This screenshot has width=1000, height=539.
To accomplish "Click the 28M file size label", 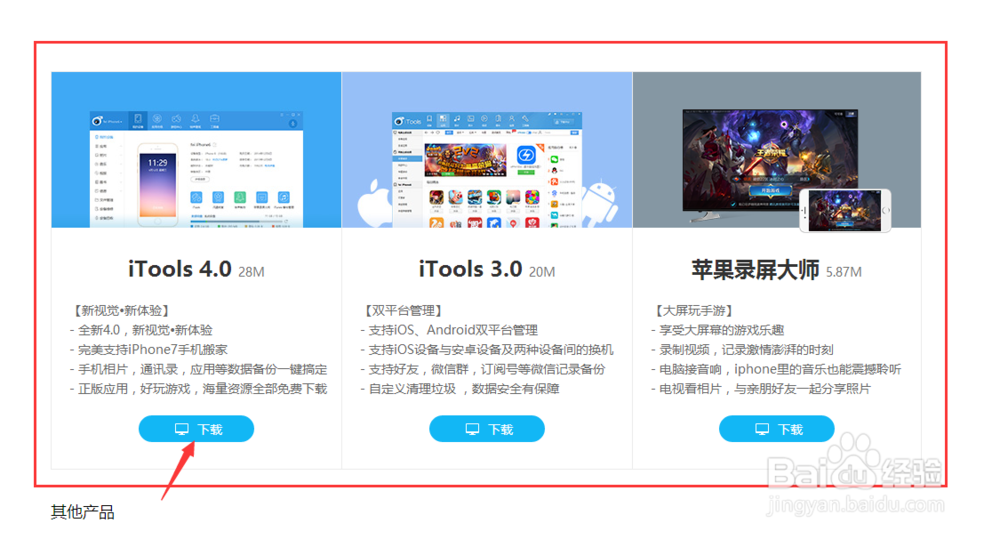I will tap(251, 272).
